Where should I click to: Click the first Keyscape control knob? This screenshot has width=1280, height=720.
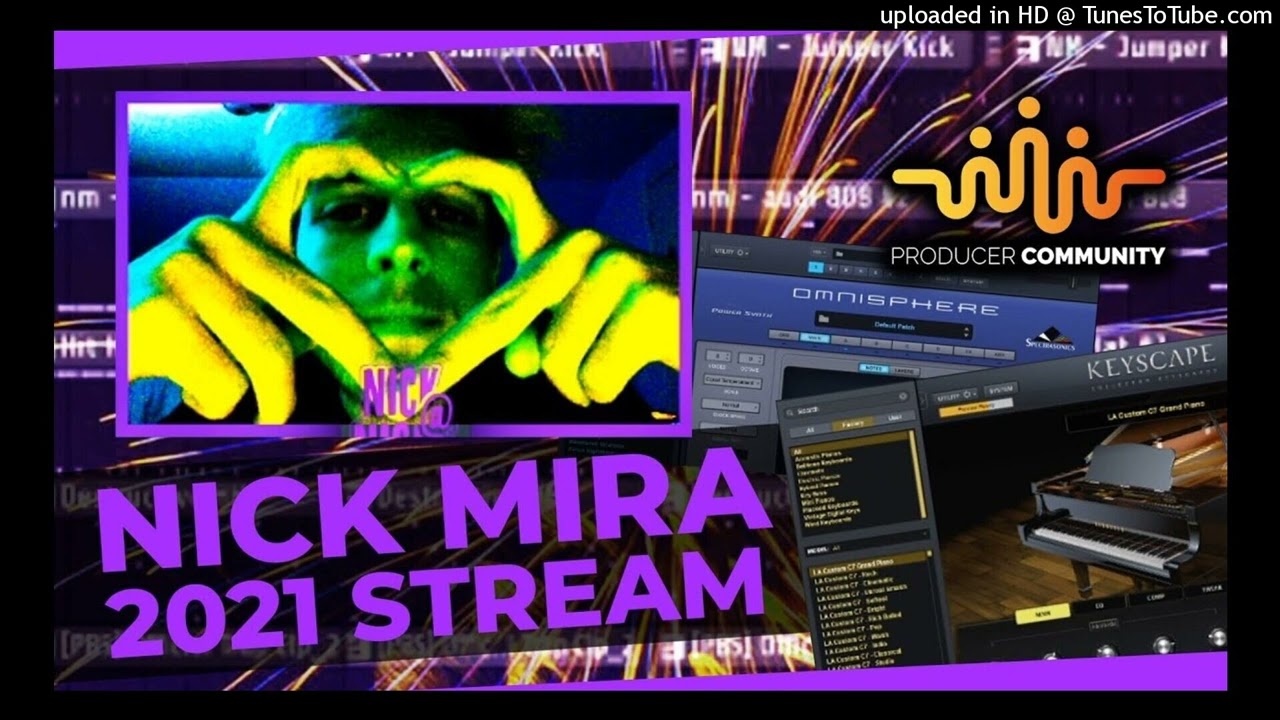(1052, 657)
